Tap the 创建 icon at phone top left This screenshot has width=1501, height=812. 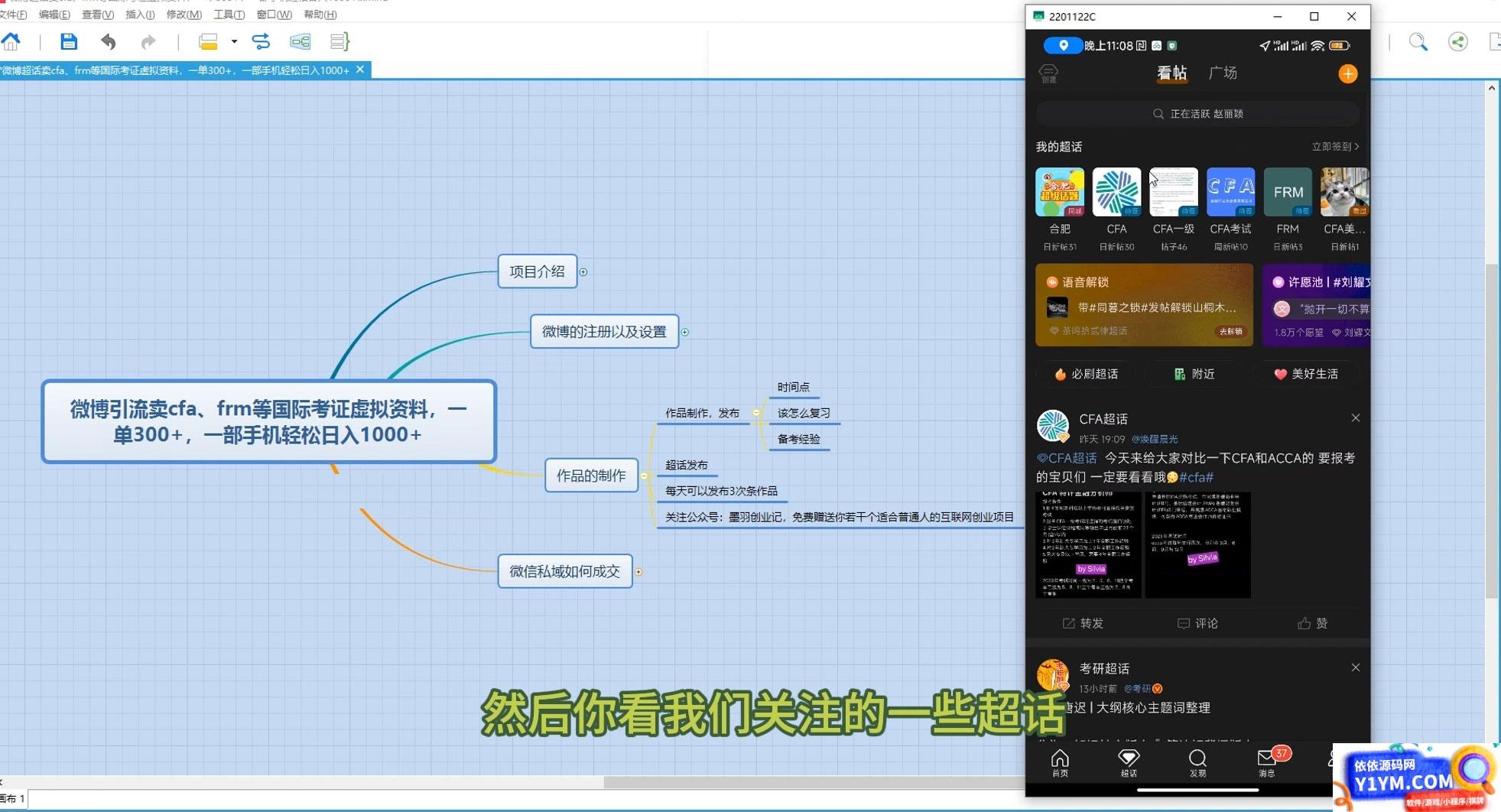[x=1048, y=73]
